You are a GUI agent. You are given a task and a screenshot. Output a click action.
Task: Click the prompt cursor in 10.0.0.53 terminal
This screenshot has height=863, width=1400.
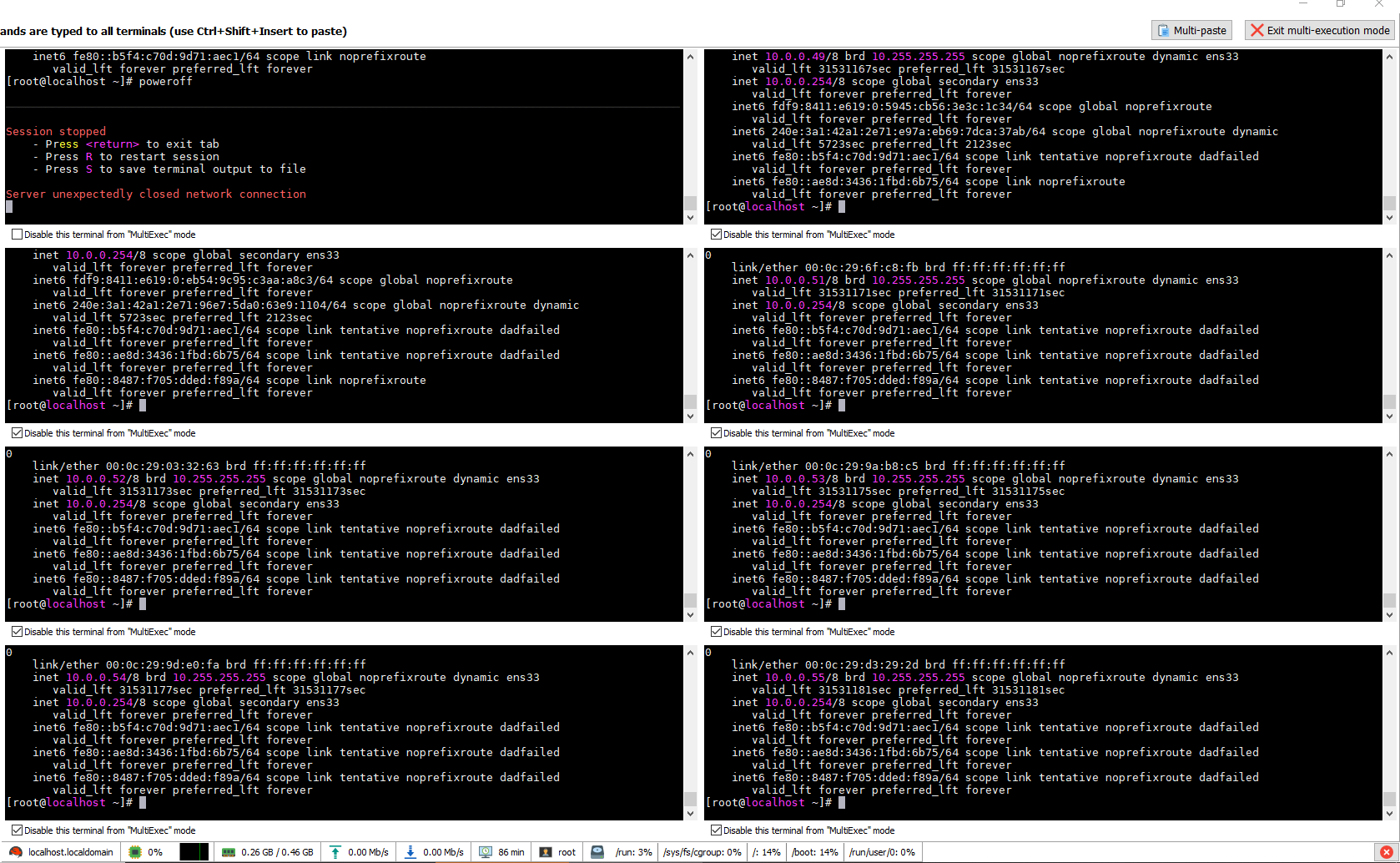842,603
